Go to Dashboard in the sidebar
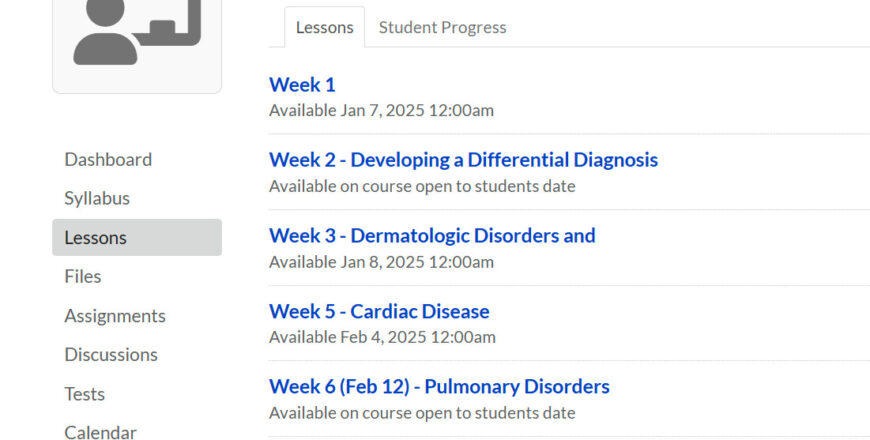Image resolution: width=870 pixels, height=440 pixels. coord(108,159)
